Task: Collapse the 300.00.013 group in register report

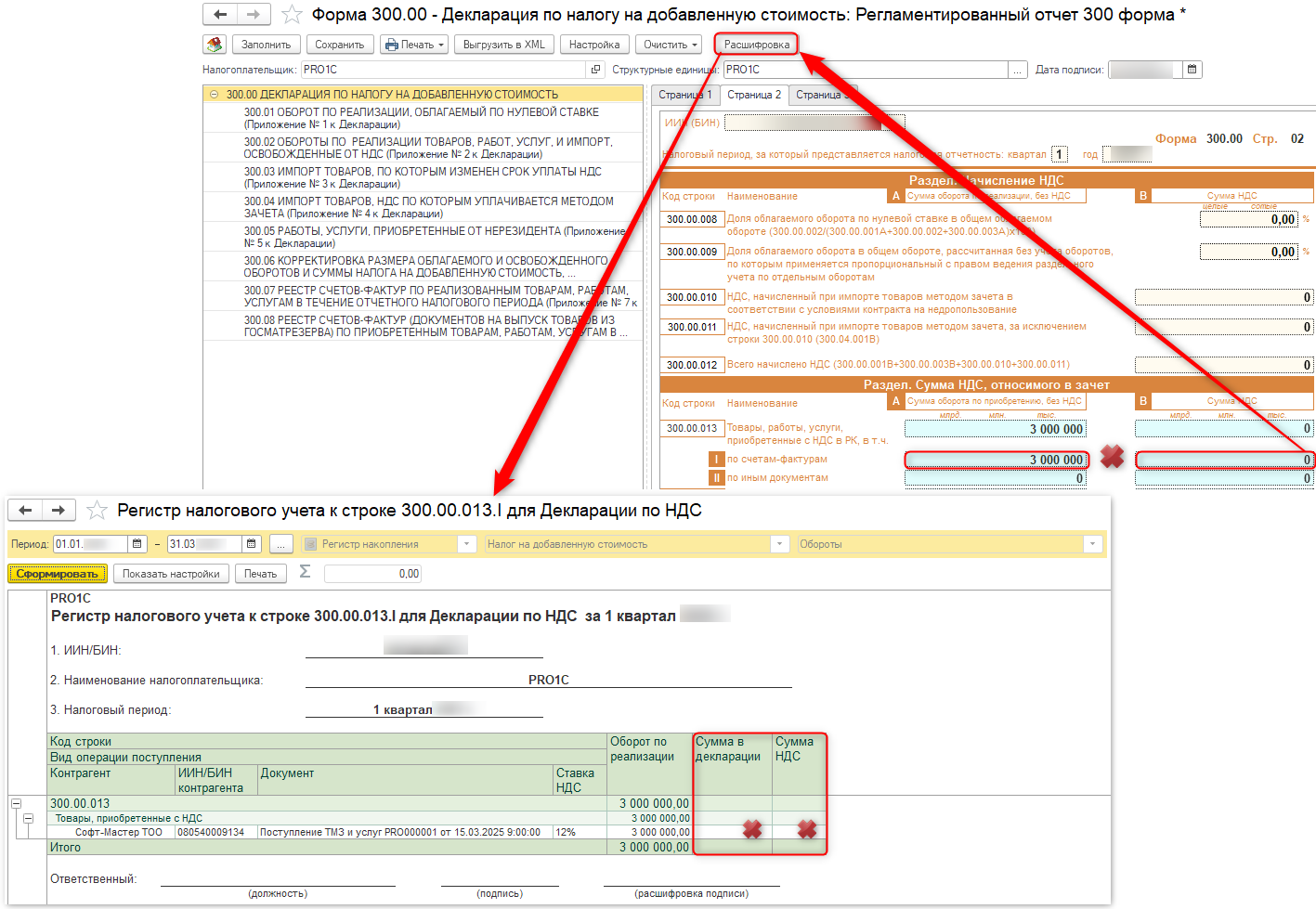Action: point(16,803)
